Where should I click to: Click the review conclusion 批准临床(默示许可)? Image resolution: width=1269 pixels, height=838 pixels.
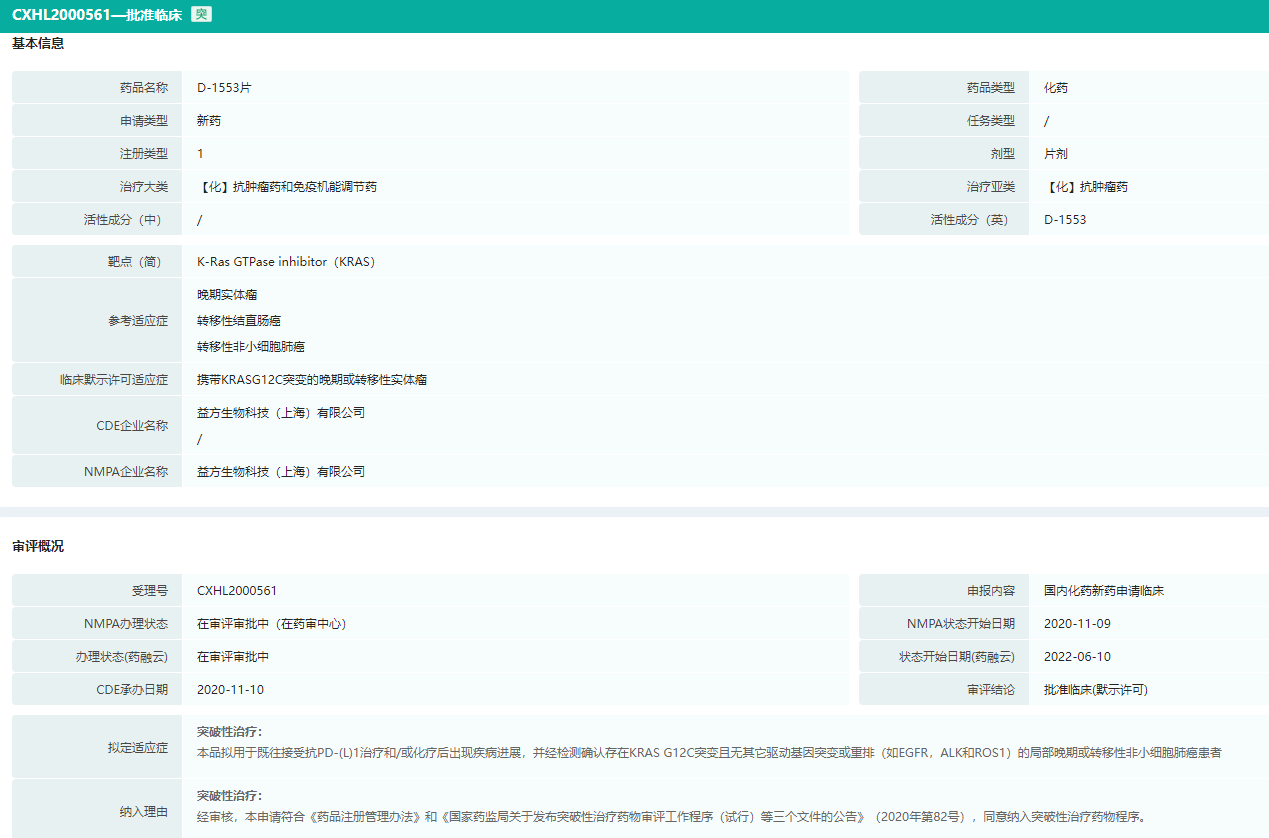coord(1096,690)
